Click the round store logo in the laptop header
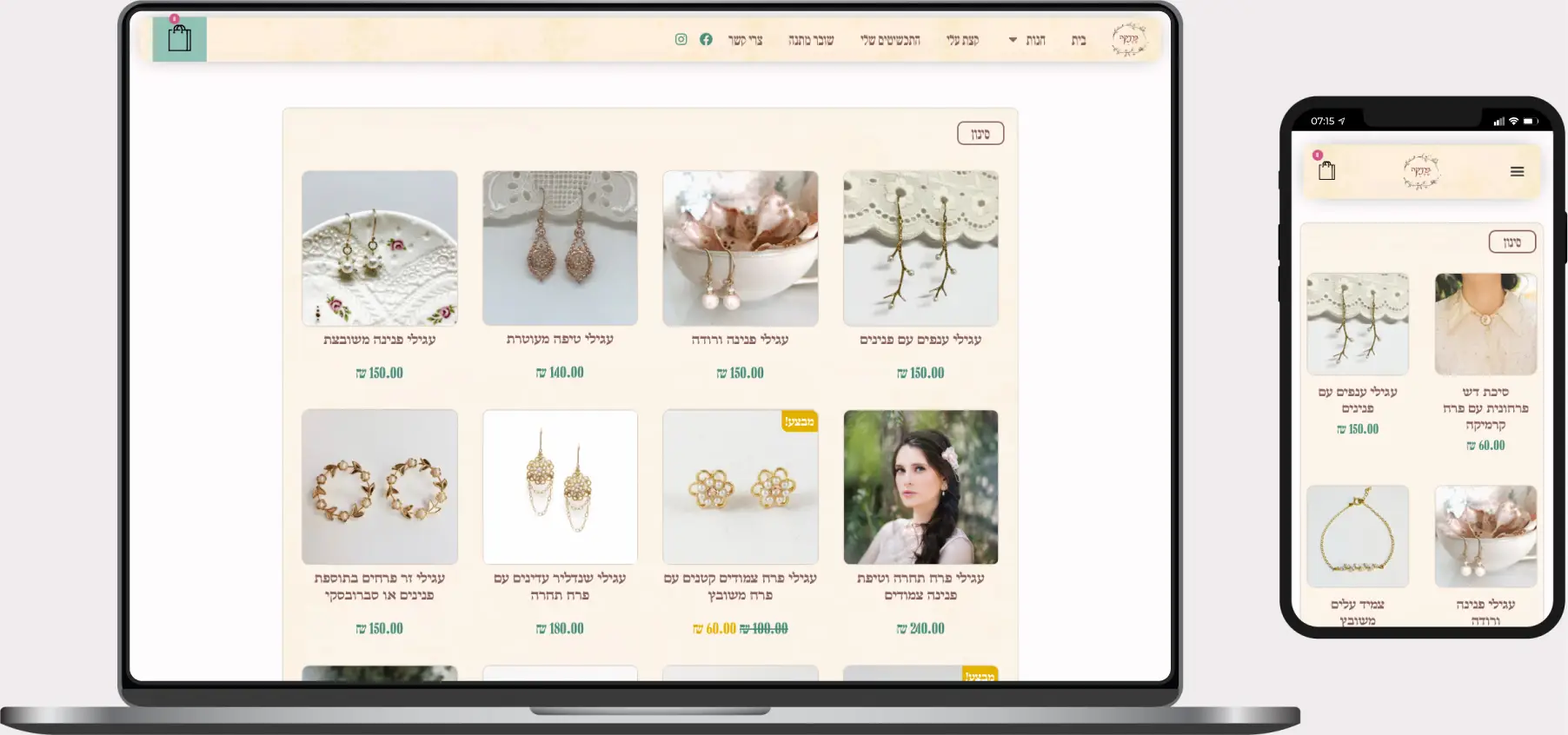Image resolution: width=1568 pixels, height=735 pixels. 1128,39
